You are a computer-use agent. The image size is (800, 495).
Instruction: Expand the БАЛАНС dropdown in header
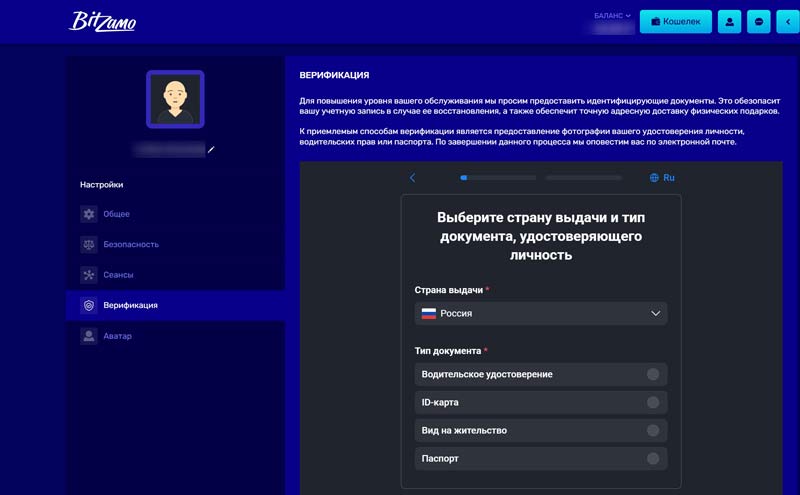[613, 16]
